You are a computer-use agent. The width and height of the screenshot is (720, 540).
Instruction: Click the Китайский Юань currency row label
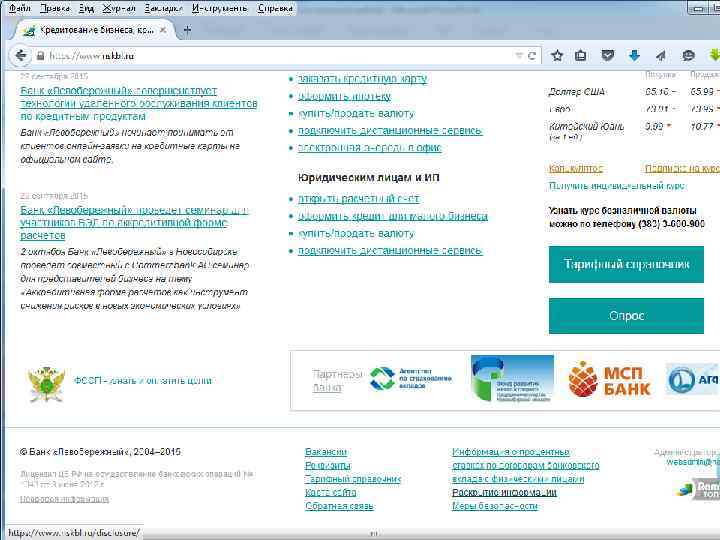click(586, 126)
